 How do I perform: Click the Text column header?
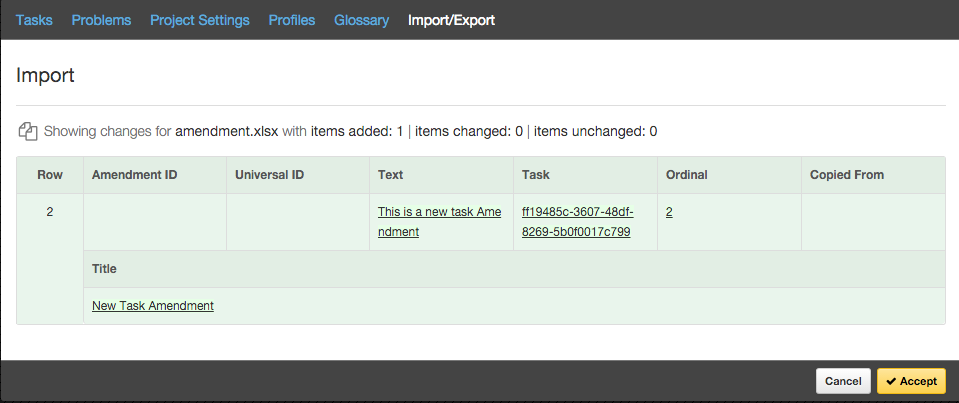390,175
